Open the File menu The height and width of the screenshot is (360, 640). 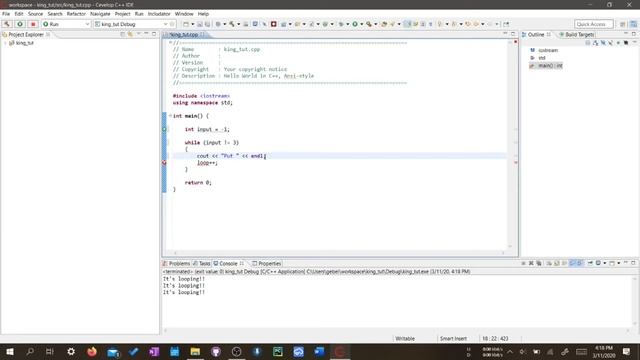click(6, 14)
